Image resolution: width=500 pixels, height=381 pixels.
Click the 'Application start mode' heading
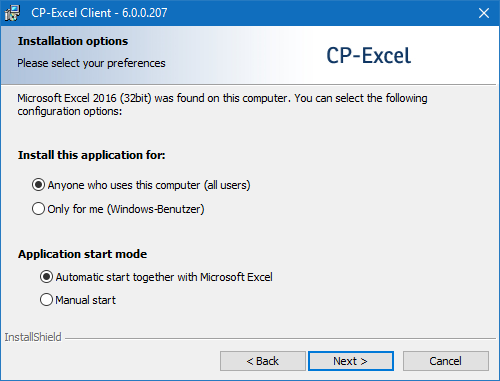[x=82, y=254]
